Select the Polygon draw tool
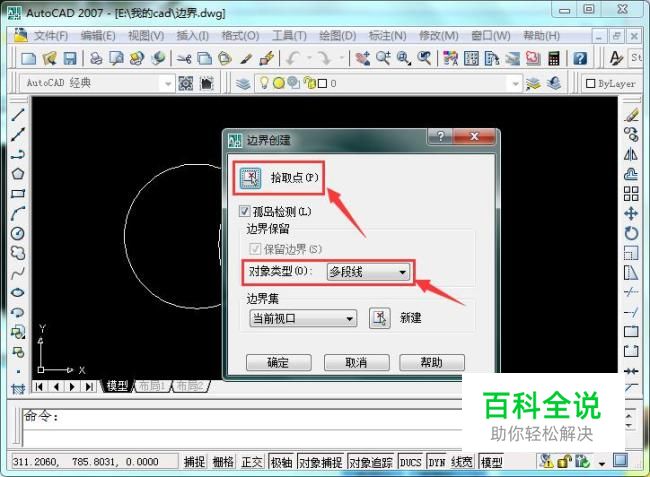This screenshot has width=650, height=477. pyautogui.click(x=17, y=174)
